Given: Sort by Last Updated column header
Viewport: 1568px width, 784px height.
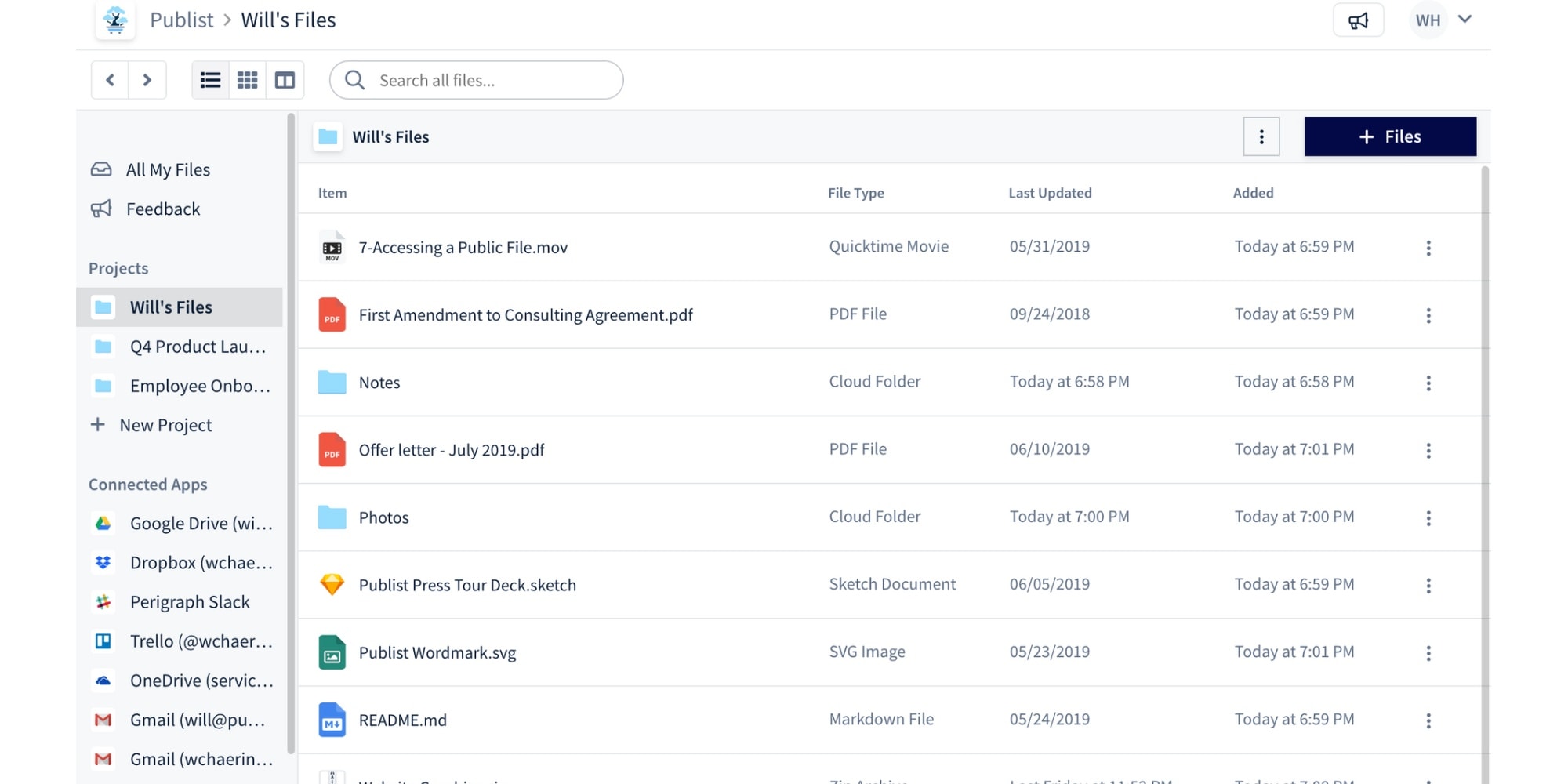Looking at the screenshot, I should (1049, 194).
